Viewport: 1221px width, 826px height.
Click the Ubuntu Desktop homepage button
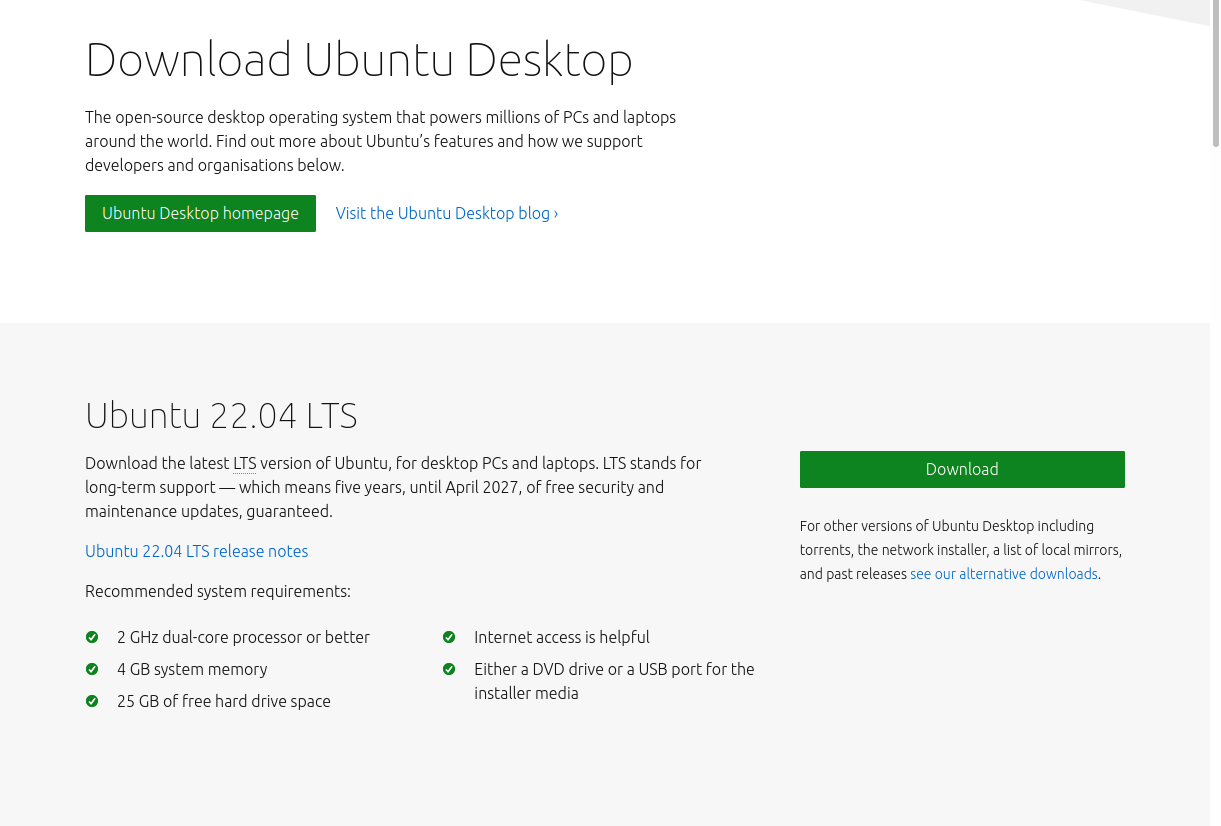click(x=200, y=213)
